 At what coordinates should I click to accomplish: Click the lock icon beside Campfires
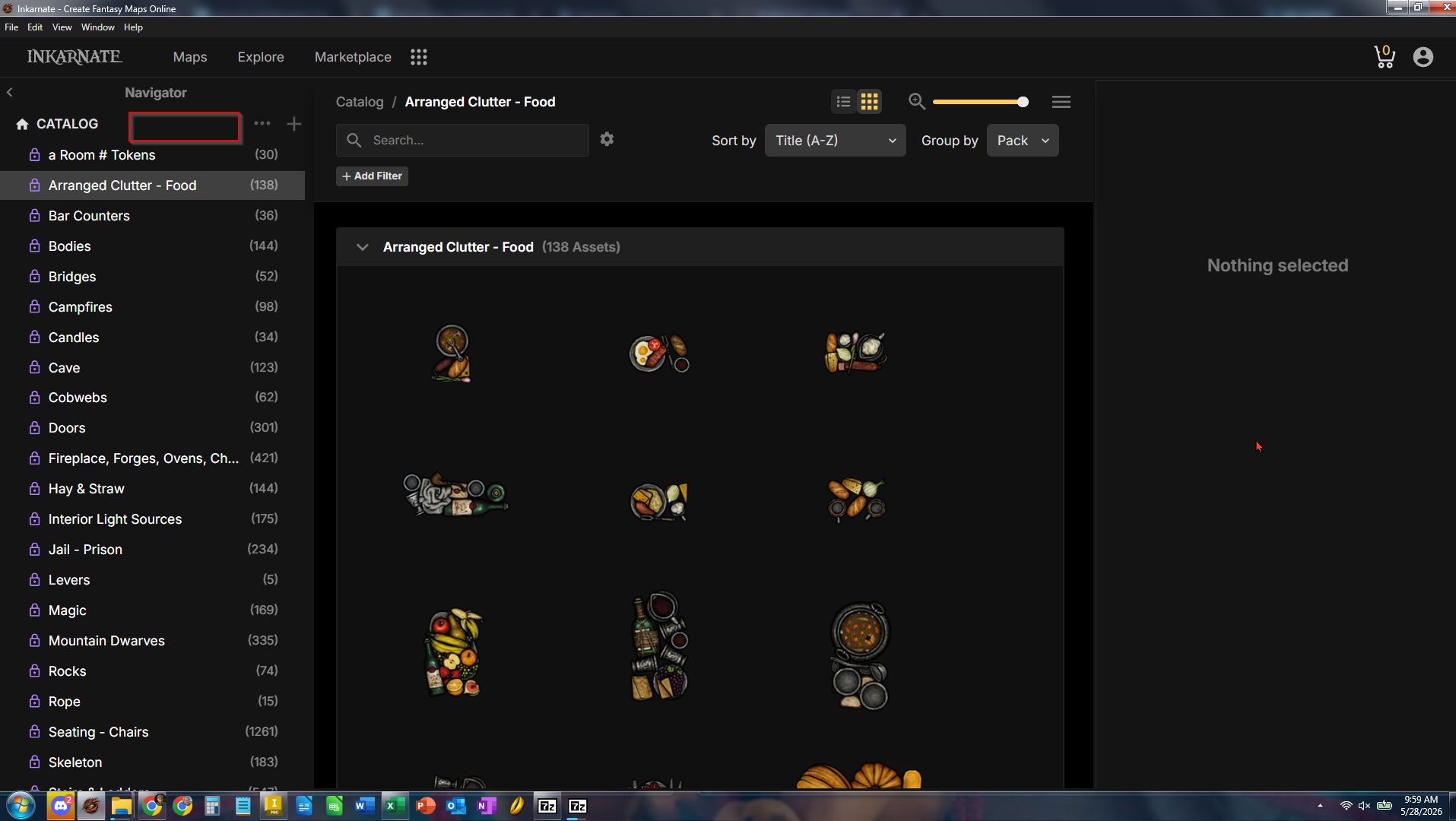click(x=34, y=306)
